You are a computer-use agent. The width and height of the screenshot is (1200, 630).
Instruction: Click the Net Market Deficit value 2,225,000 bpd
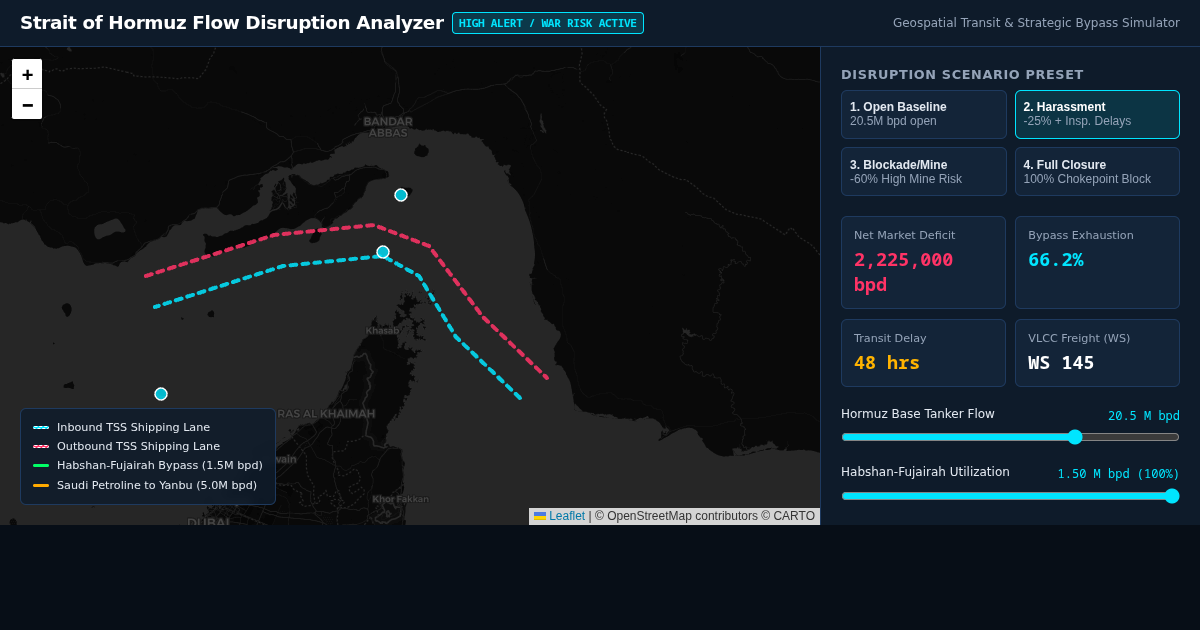903,272
